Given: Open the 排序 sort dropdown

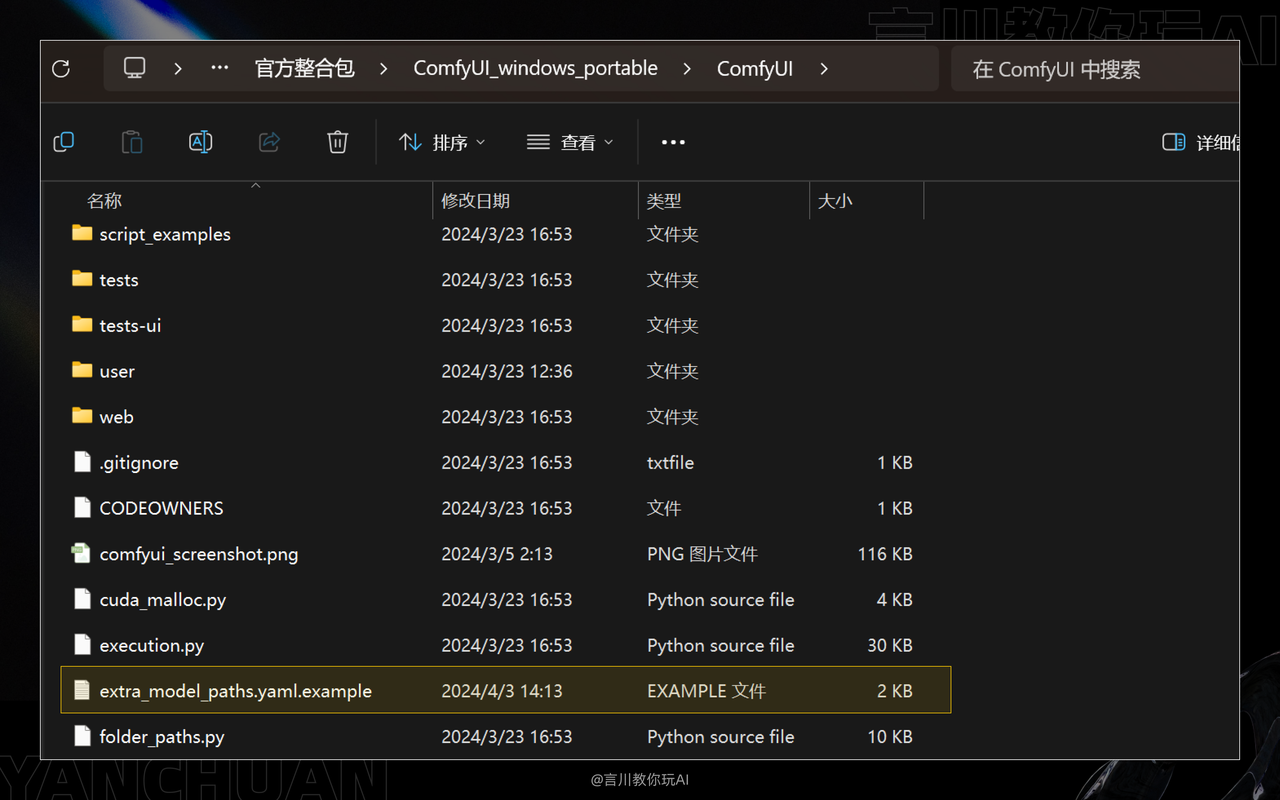Looking at the screenshot, I should coord(441,142).
